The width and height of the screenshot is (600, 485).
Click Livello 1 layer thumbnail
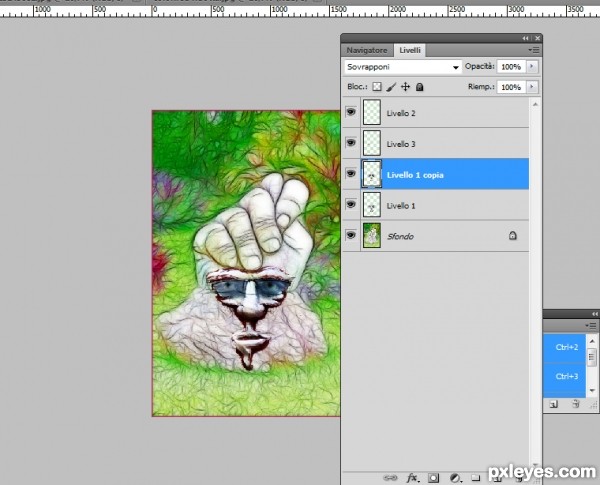click(x=372, y=204)
